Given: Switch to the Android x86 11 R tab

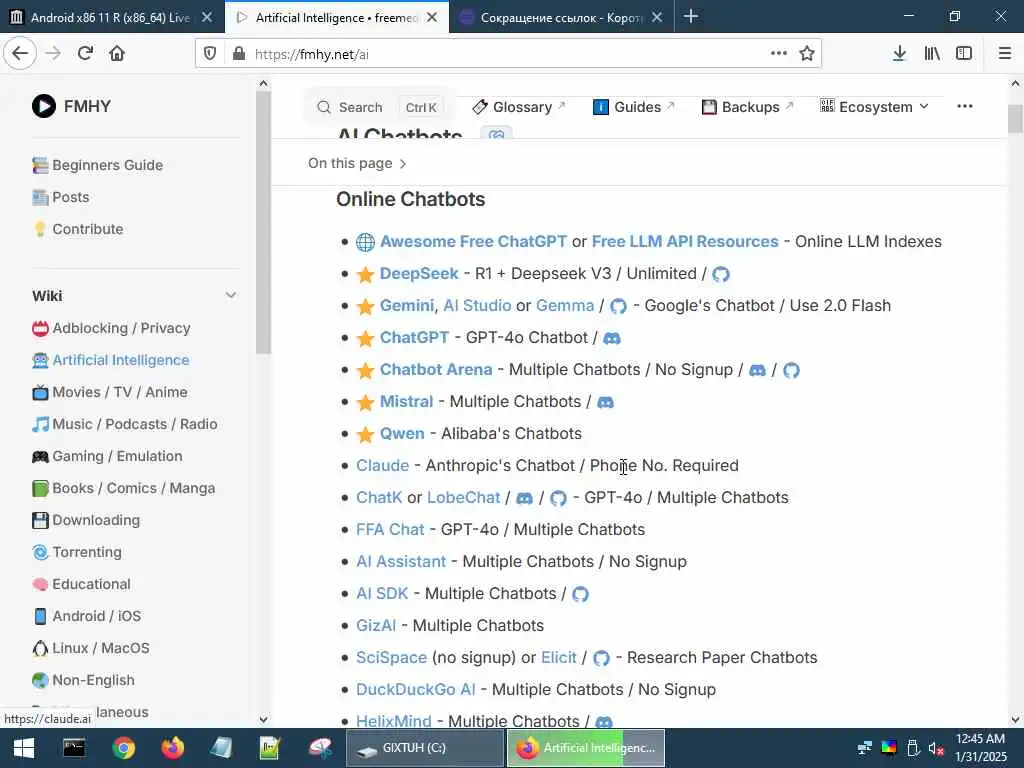Looking at the screenshot, I should [x=111, y=17].
